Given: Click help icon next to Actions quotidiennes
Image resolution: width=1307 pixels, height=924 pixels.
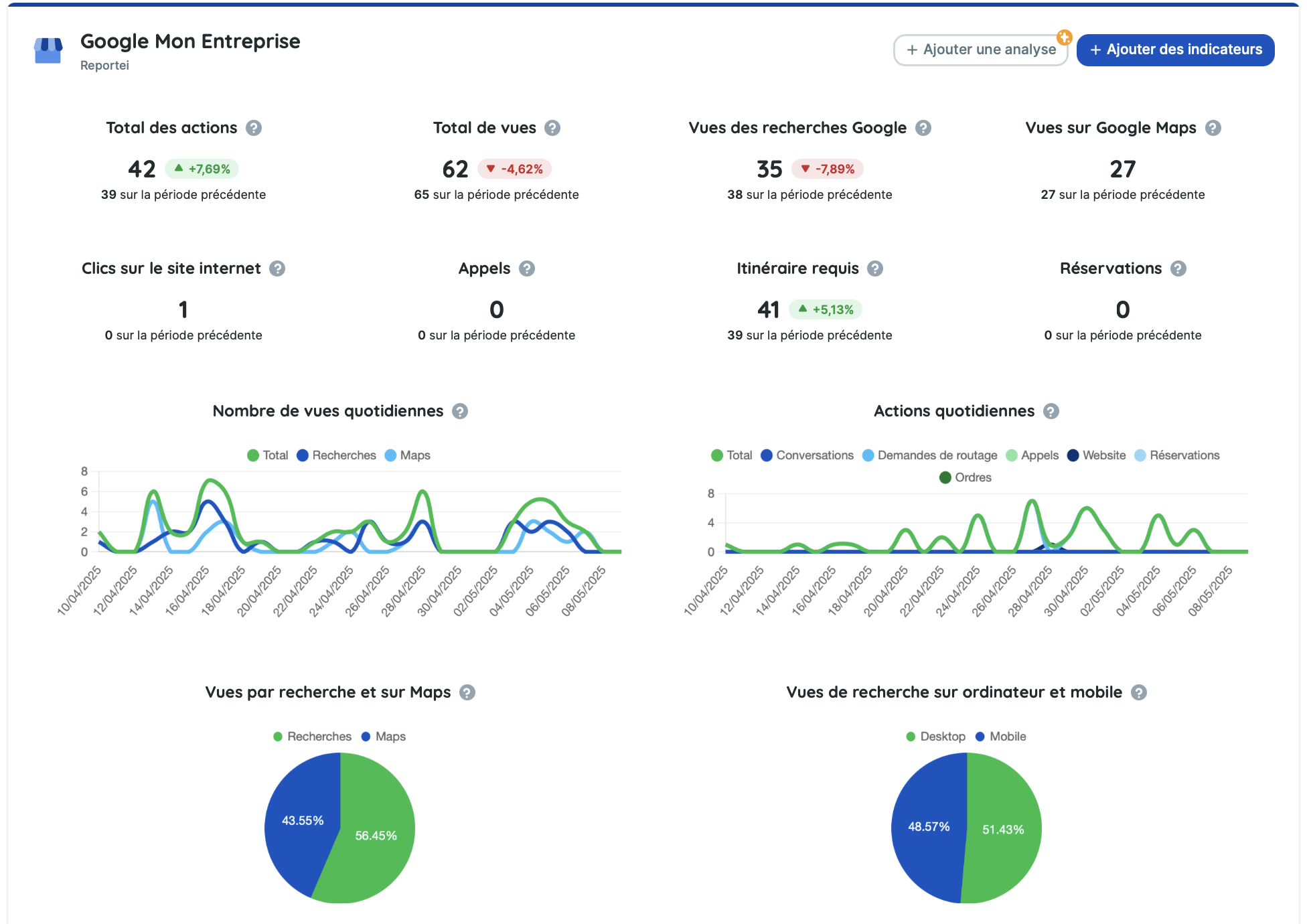Looking at the screenshot, I should tap(1051, 411).
